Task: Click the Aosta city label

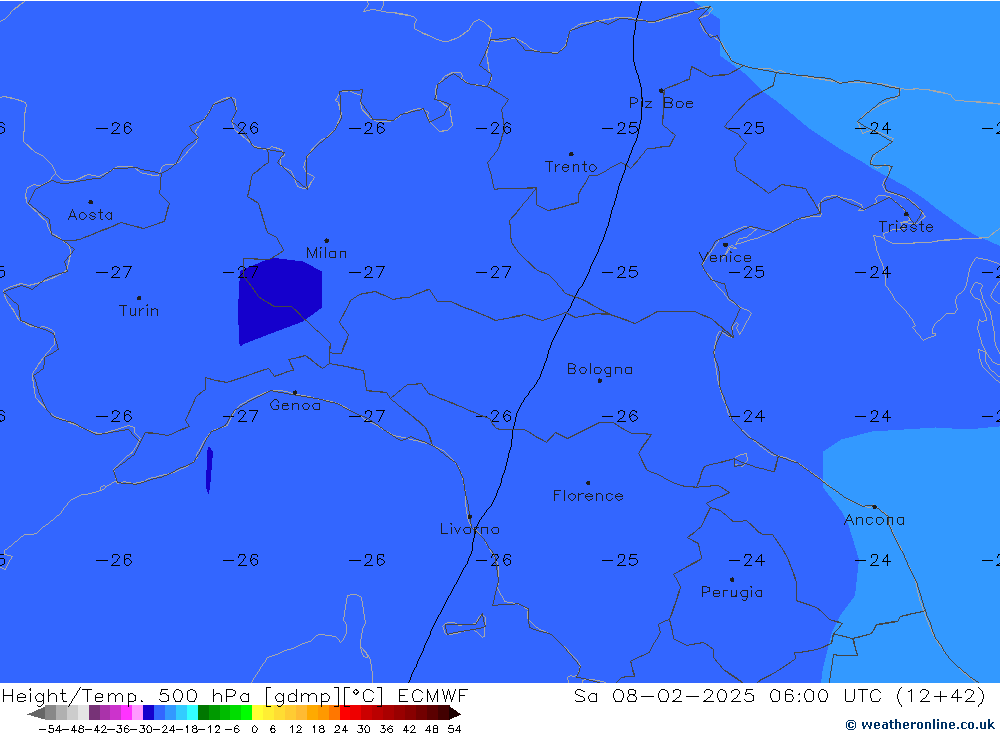Action: click(x=90, y=215)
